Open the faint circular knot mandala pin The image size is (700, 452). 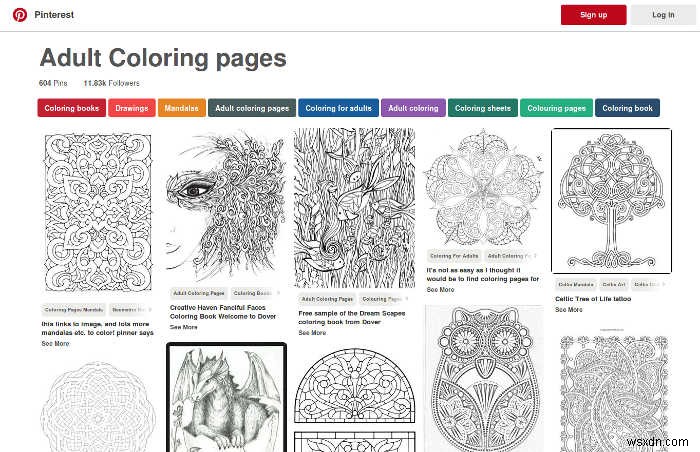[x=98, y=406]
